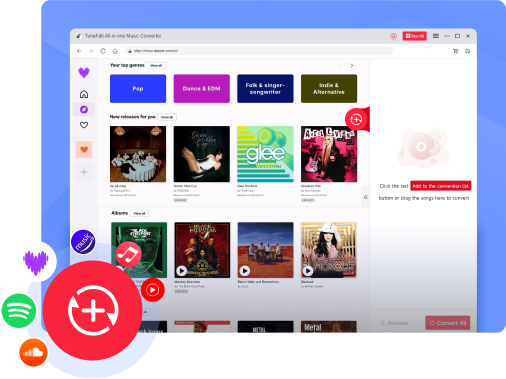This screenshot has width=506, height=379.
Task: Click the Spotify green logo
Action: click(19, 311)
